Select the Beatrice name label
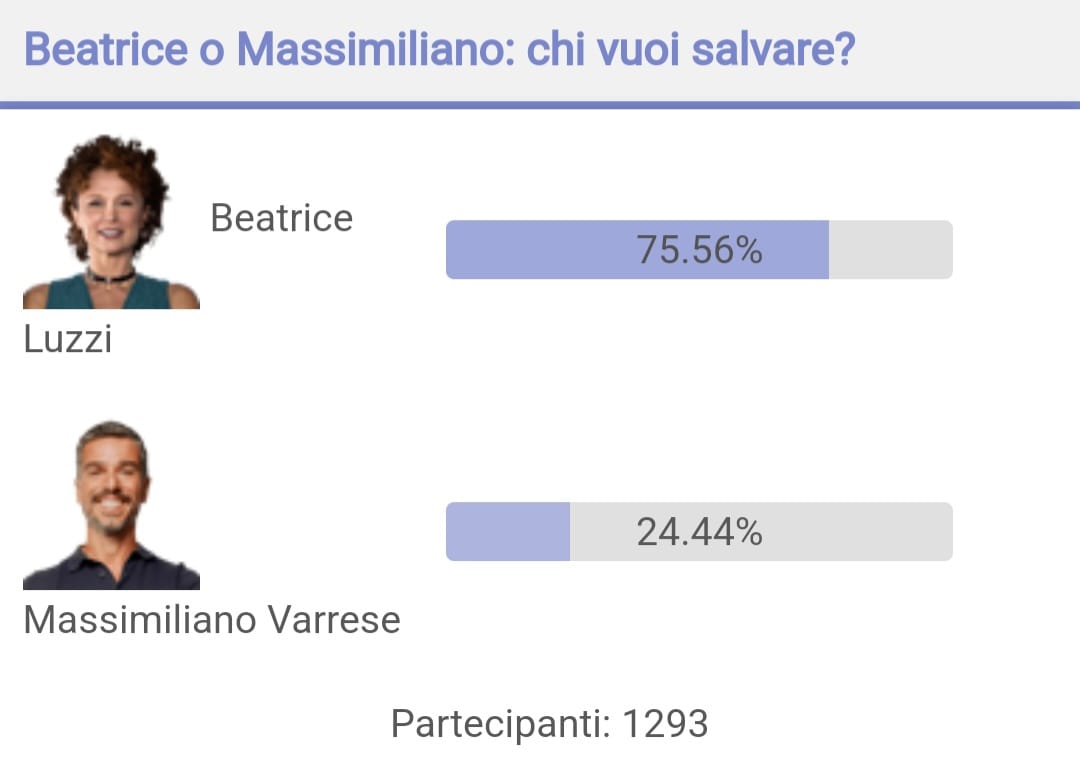 click(x=282, y=218)
